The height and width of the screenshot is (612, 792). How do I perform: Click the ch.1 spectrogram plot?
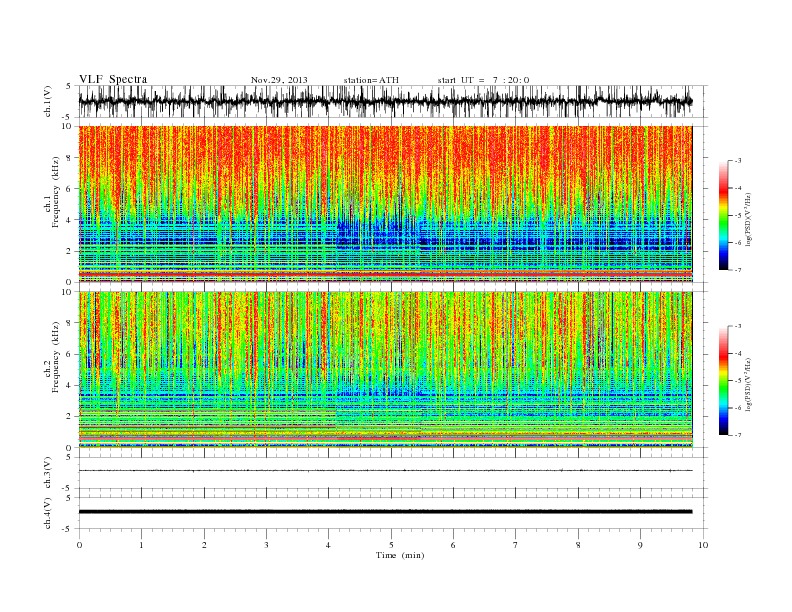tap(385, 204)
